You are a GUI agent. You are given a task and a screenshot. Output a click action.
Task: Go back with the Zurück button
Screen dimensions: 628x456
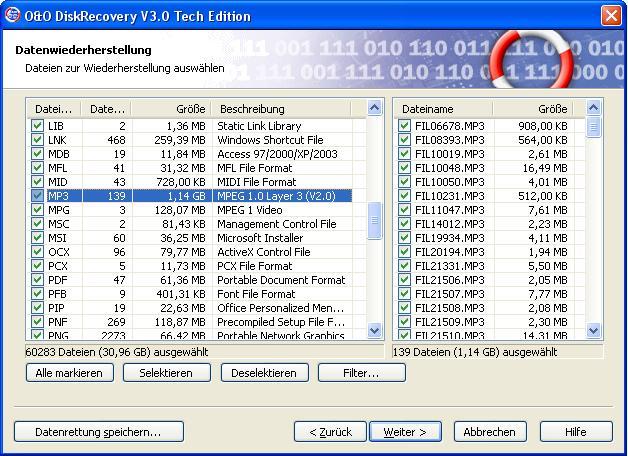tap(330, 432)
